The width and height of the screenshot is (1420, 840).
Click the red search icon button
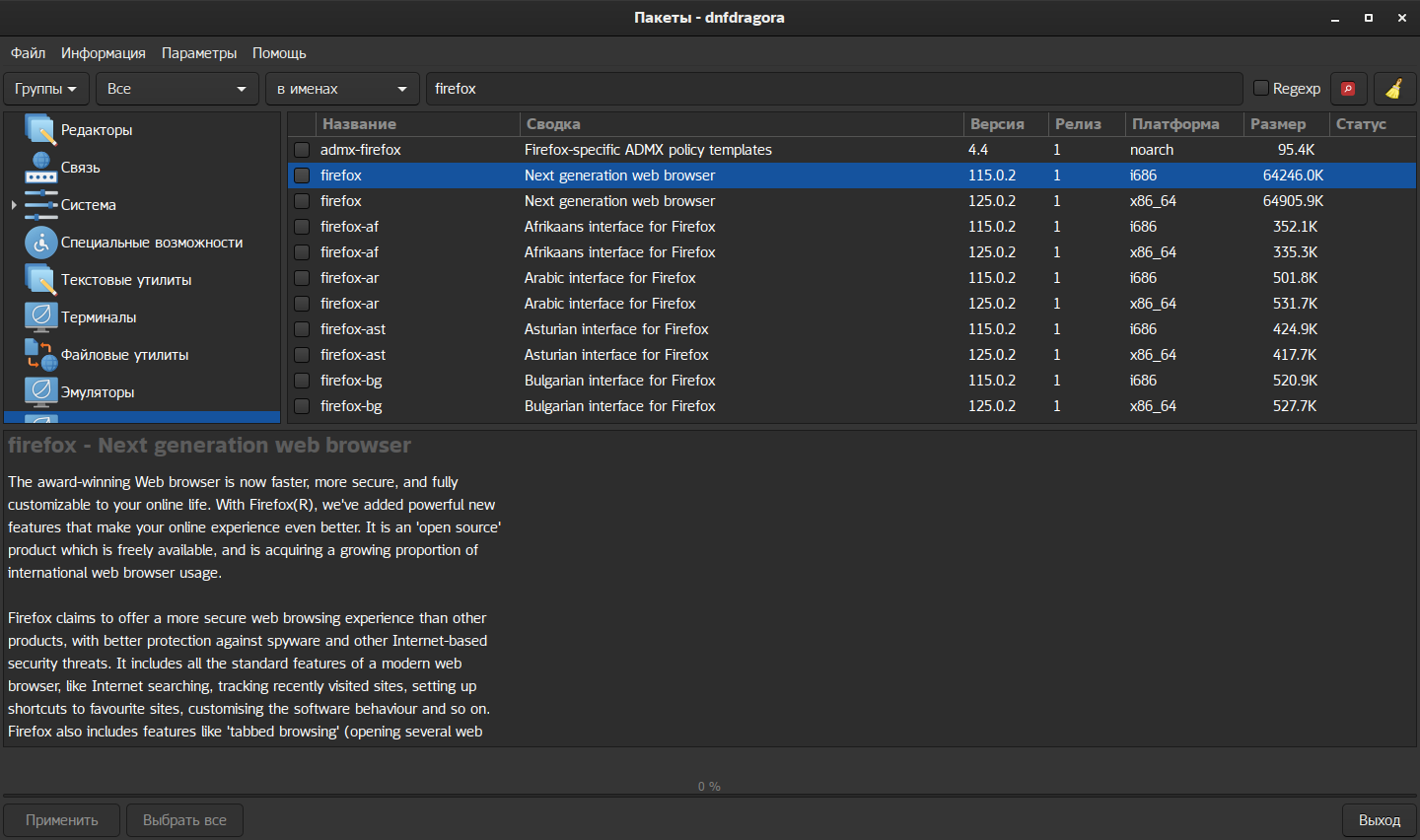click(1348, 89)
